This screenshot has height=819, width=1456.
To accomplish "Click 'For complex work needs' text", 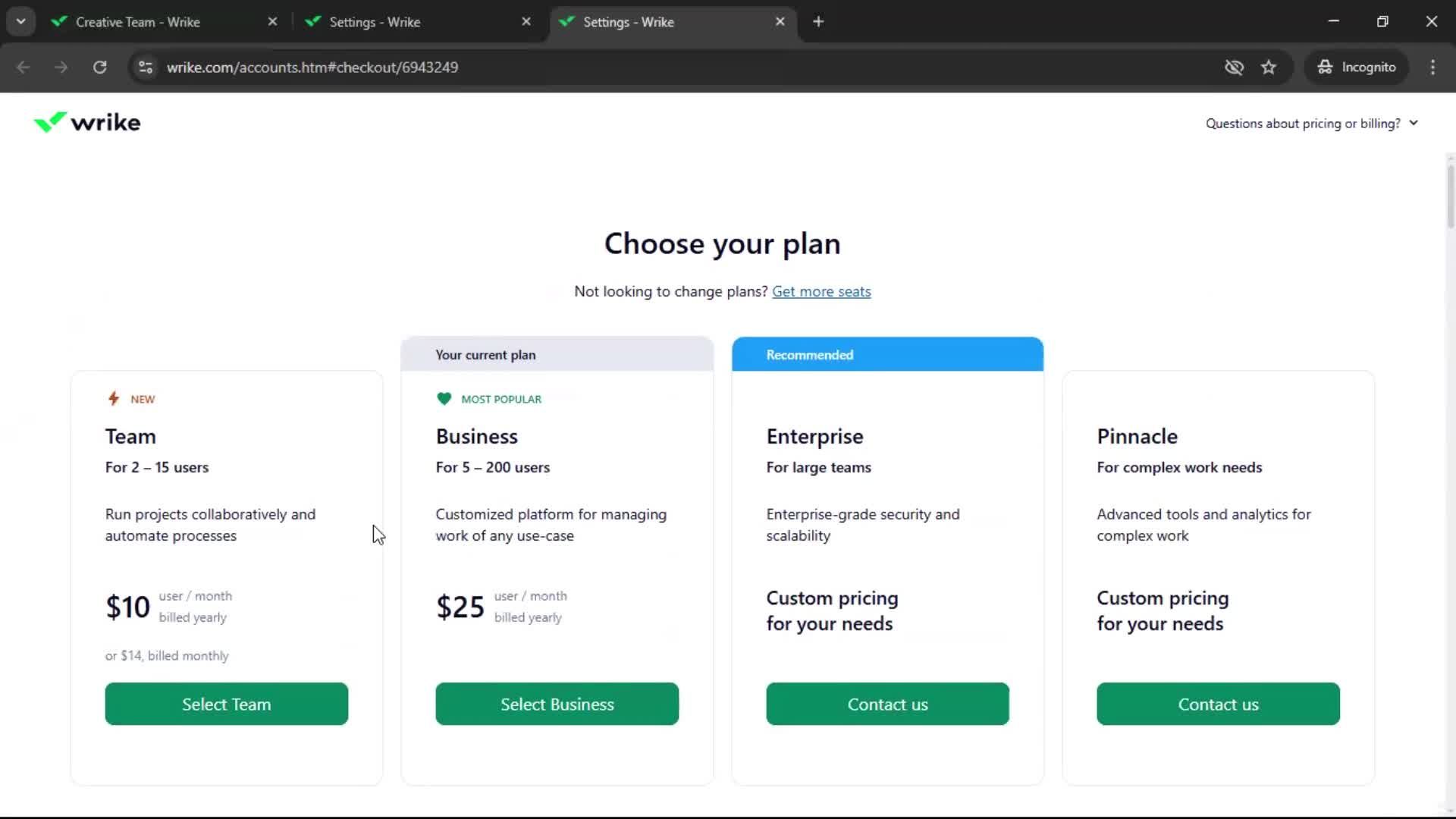I will coord(1180,468).
